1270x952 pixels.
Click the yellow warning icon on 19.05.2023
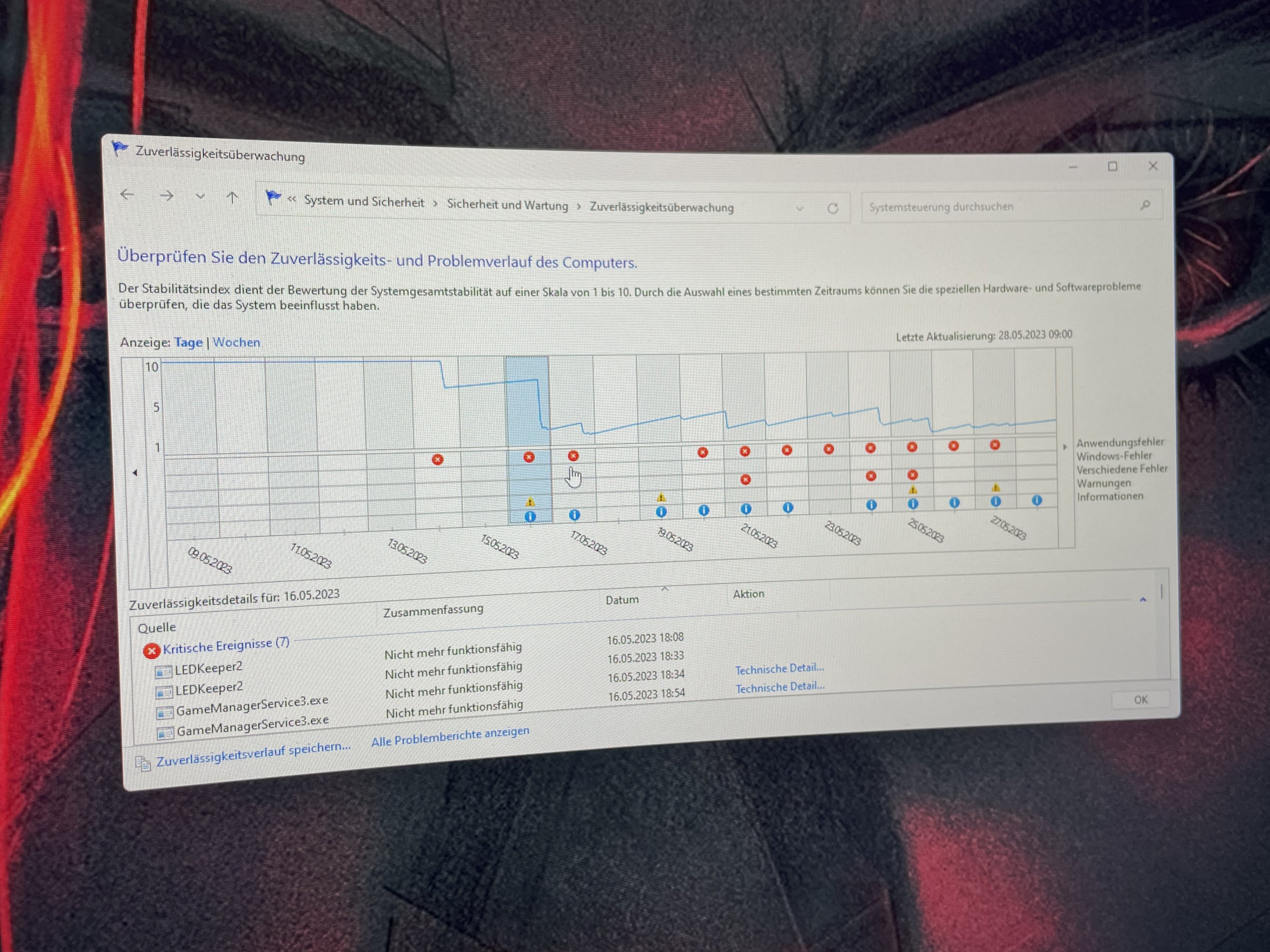coord(661,497)
